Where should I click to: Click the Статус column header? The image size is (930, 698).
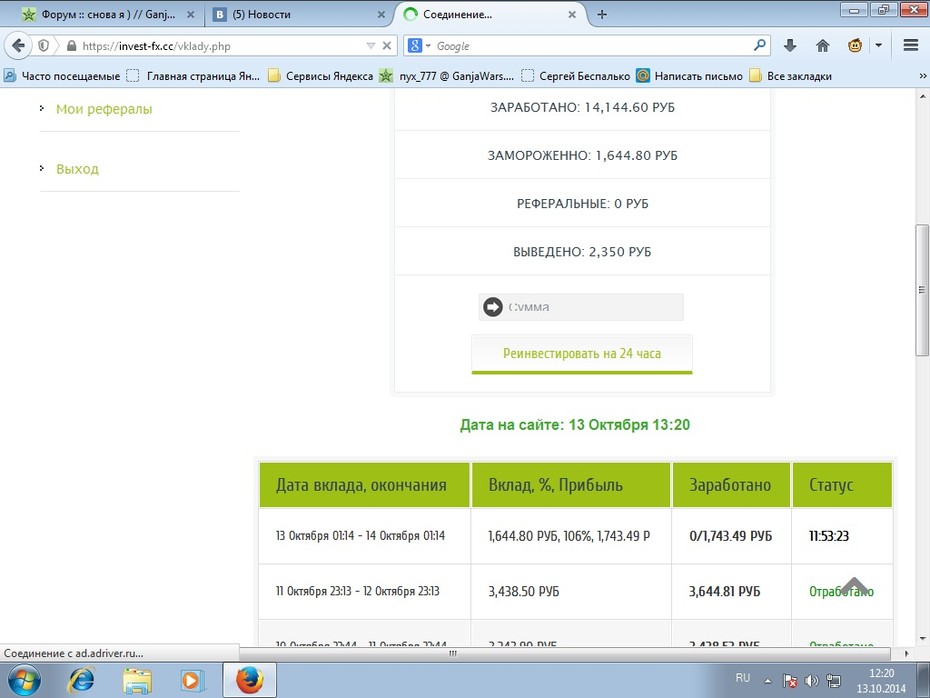[x=842, y=485]
